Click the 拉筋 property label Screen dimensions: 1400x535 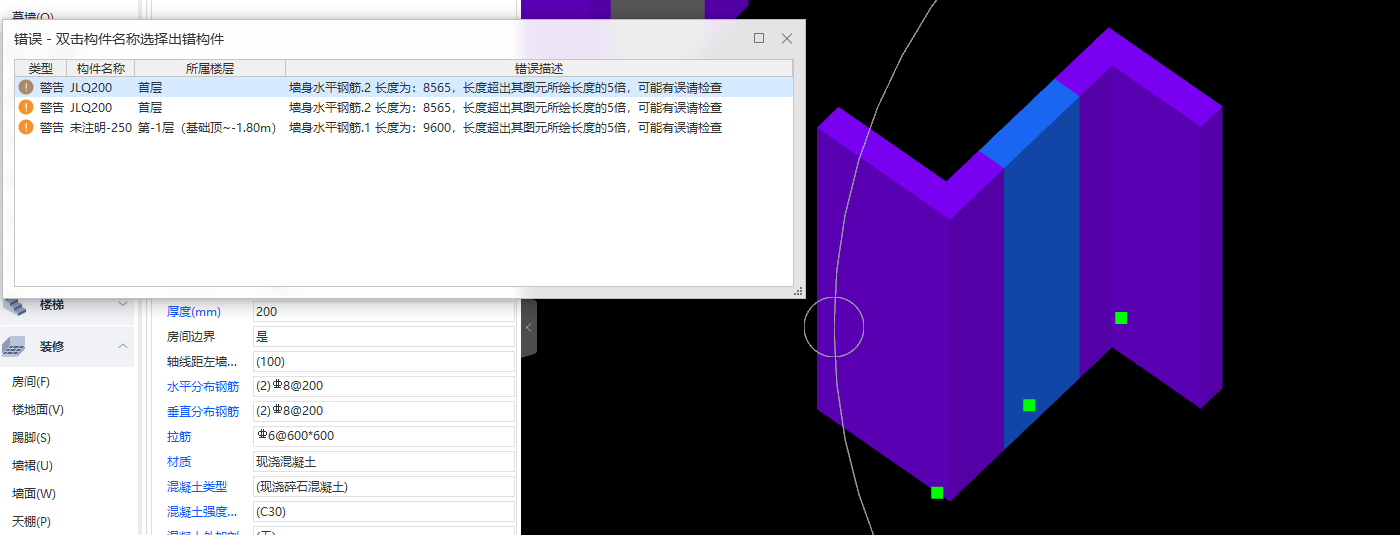(x=179, y=437)
